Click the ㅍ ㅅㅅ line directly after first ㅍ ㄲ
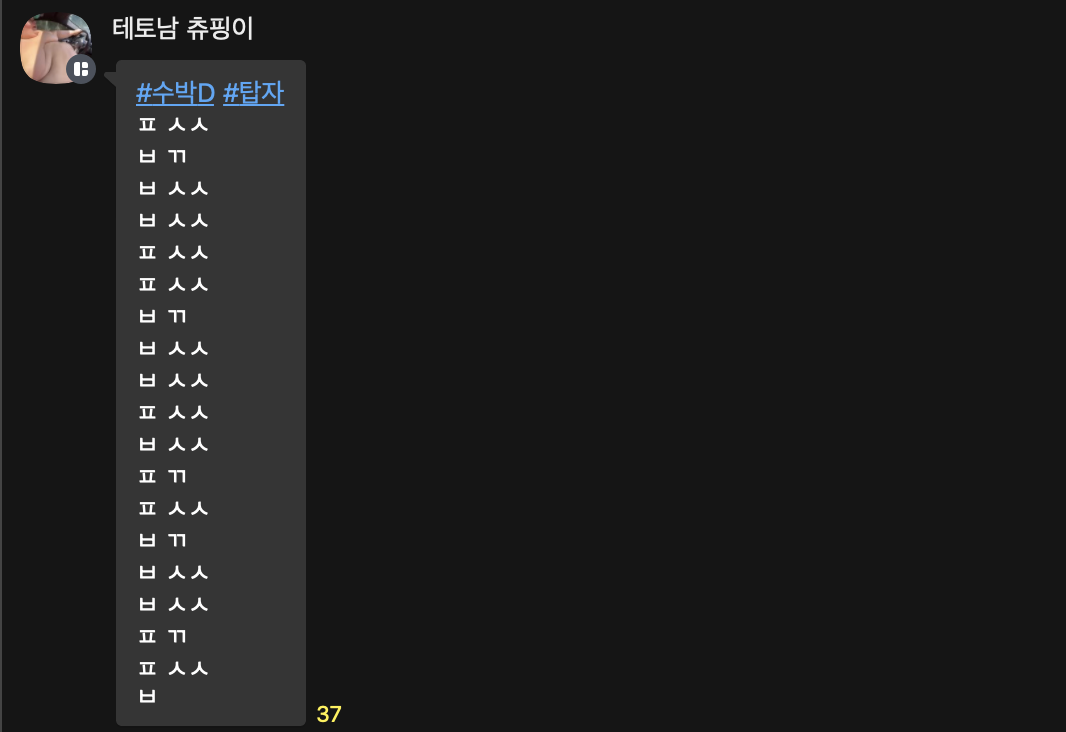The image size is (1066, 732). click(x=173, y=508)
